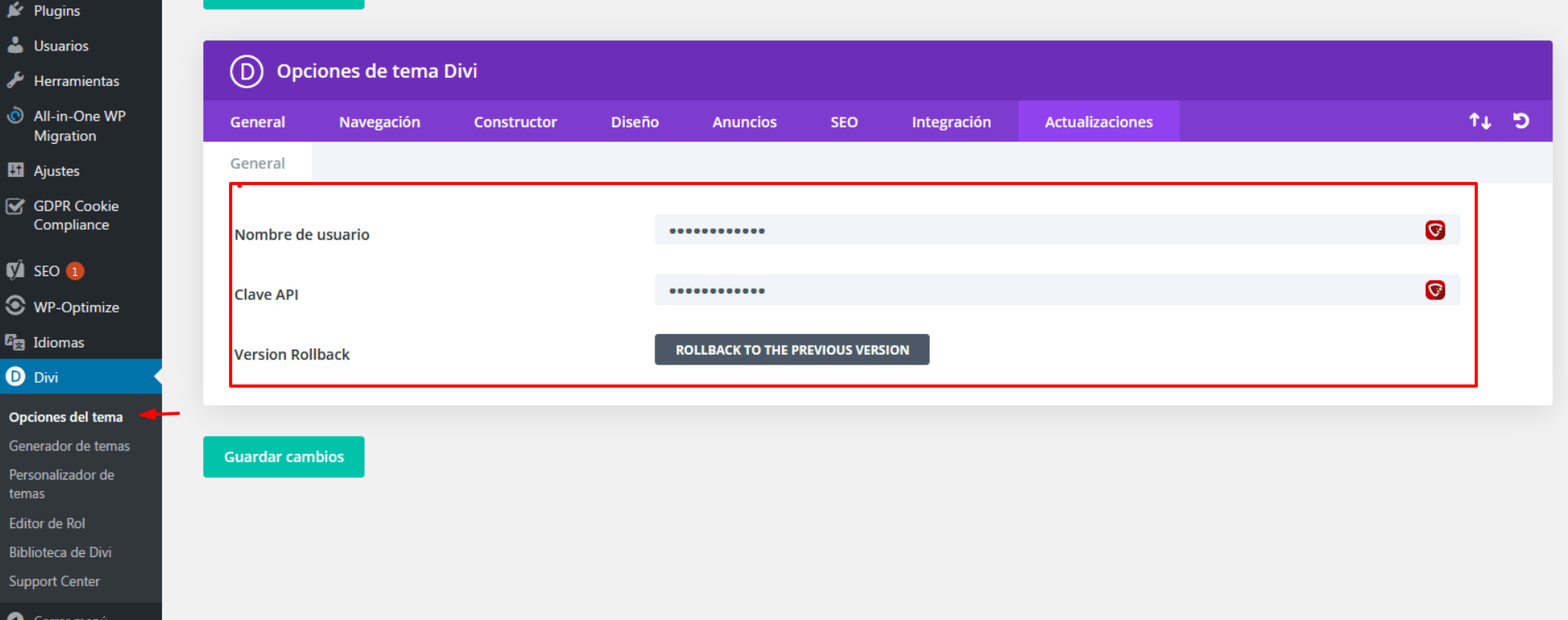This screenshot has width=1568, height=620.
Task: Open All-in-One WP Migration menu item
Action: point(81,126)
